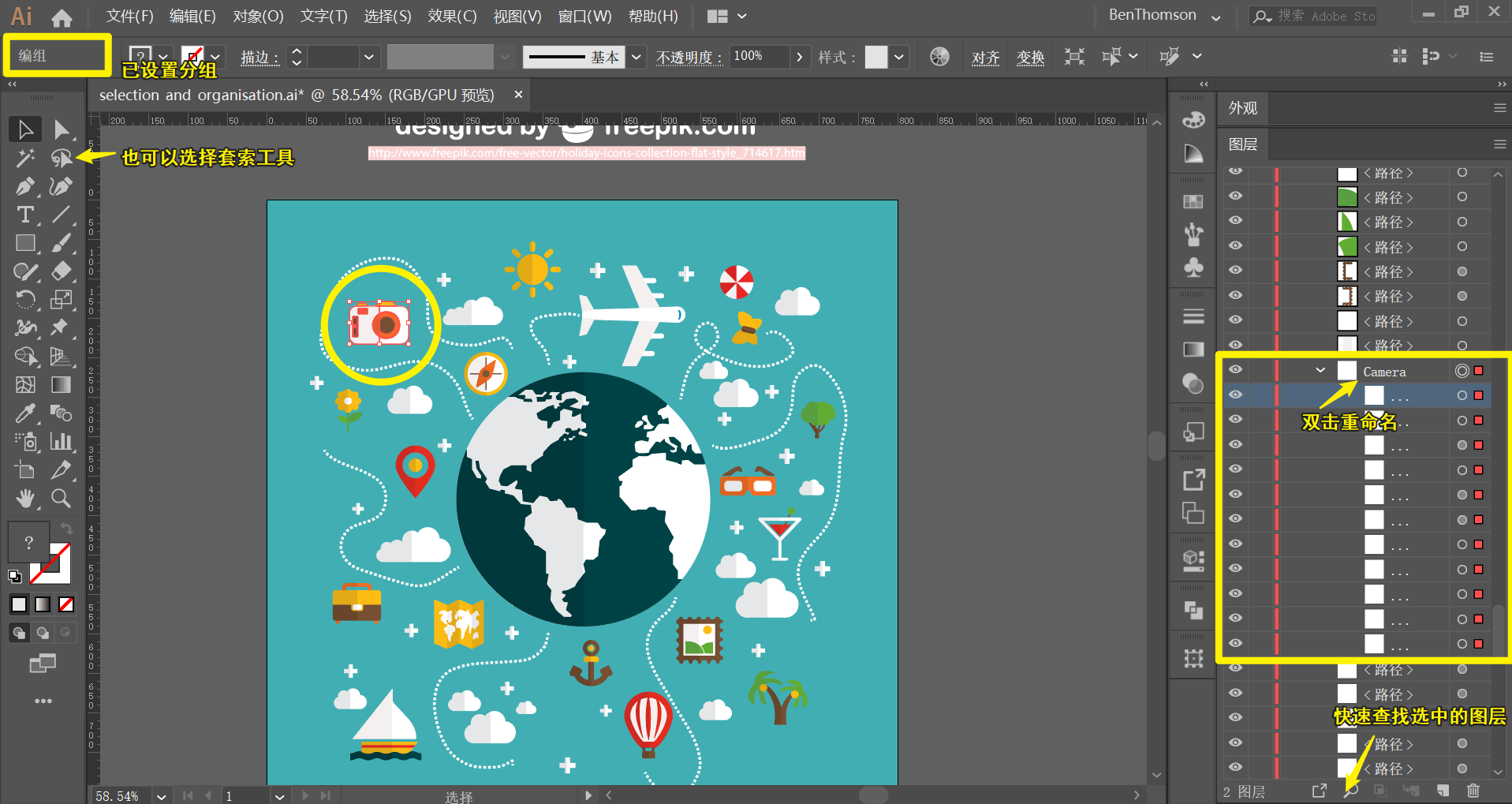Click the Camera layer target circle
The image size is (1512, 804).
(x=1462, y=371)
